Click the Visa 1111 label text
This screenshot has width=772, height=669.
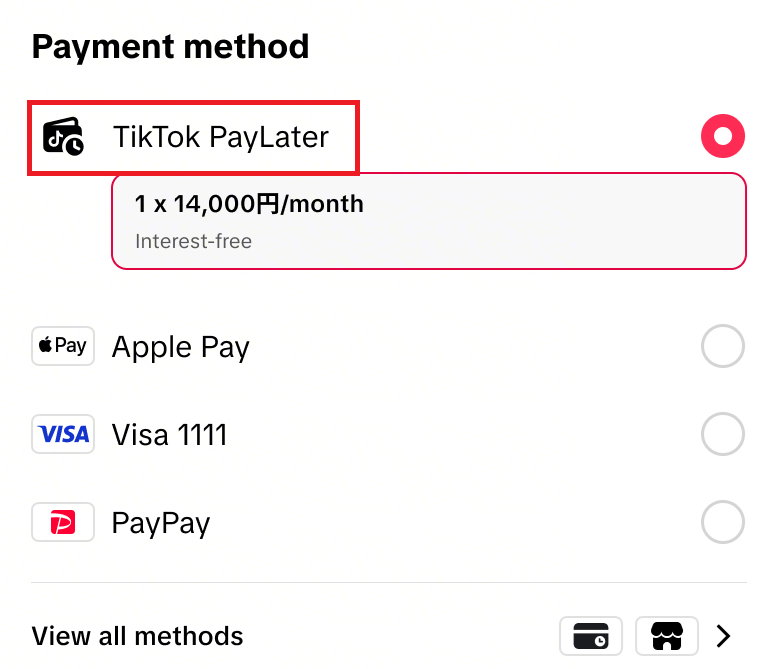pyautogui.click(x=169, y=435)
